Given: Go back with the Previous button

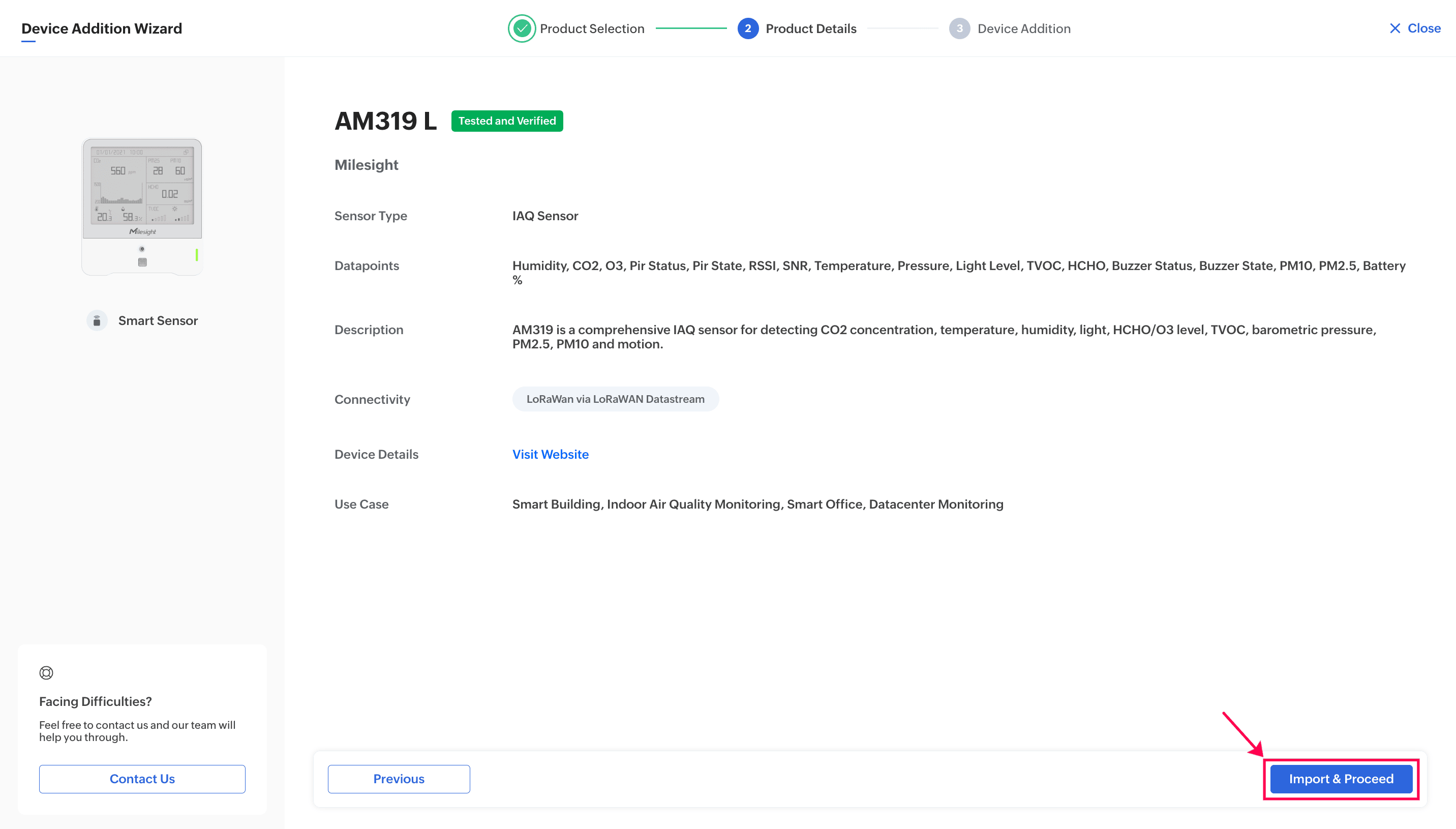Looking at the screenshot, I should tap(398, 778).
